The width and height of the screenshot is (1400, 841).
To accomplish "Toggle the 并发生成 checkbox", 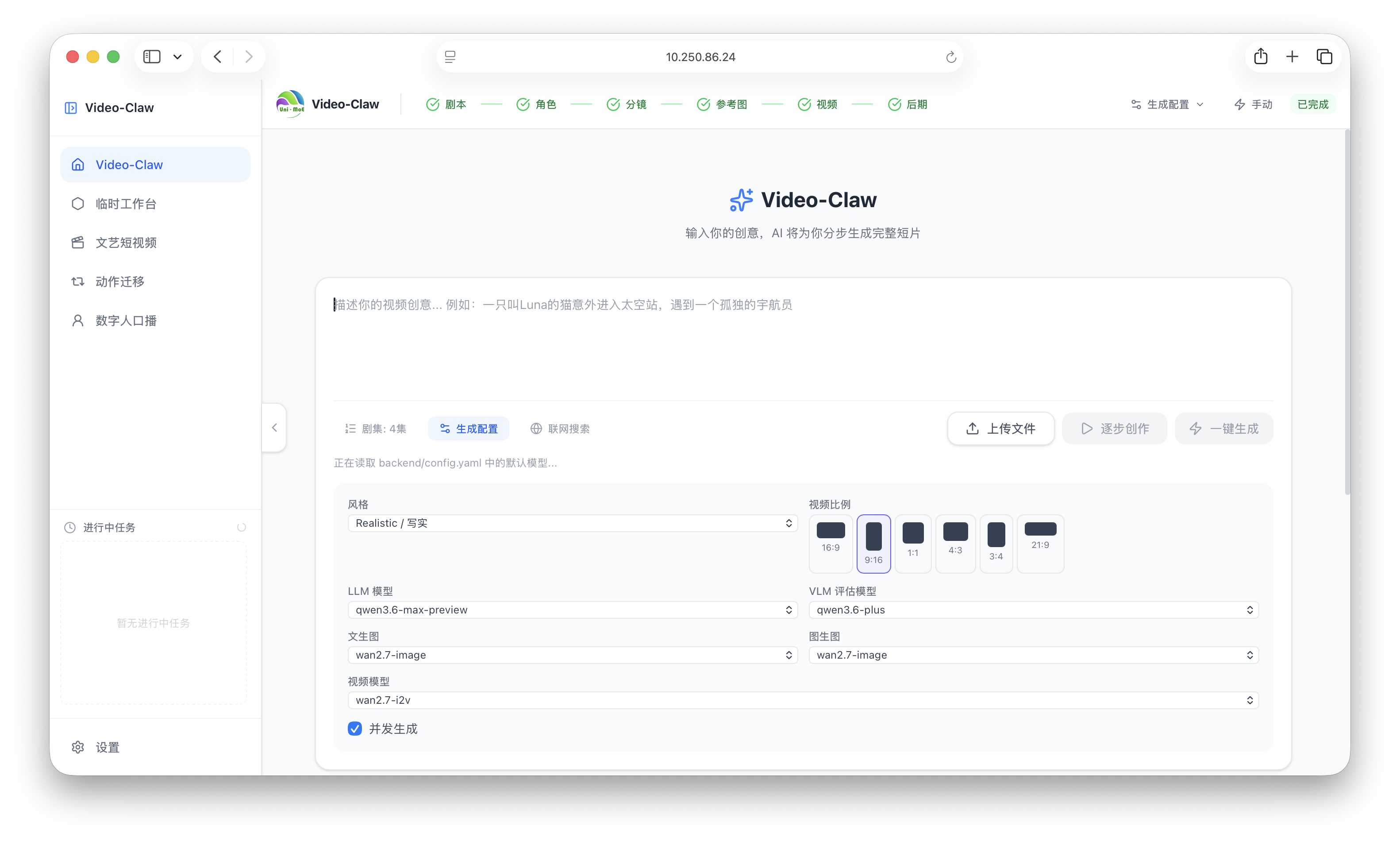I will (x=354, y=728).
